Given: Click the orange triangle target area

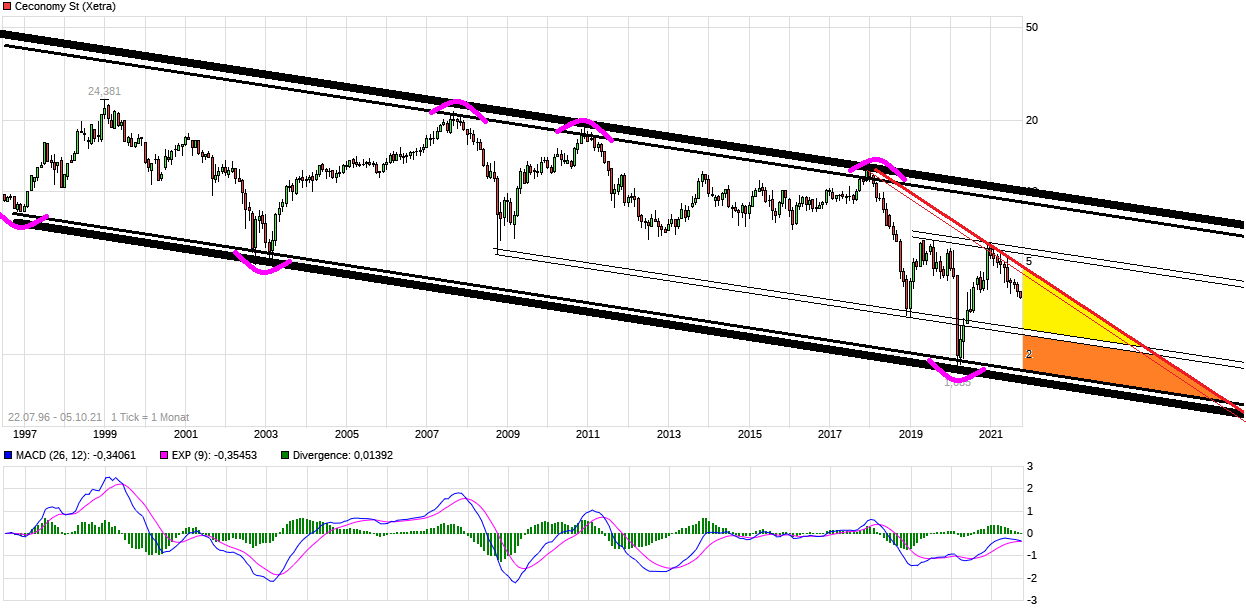Looking at the screenshot, I should coord(1090,365).
